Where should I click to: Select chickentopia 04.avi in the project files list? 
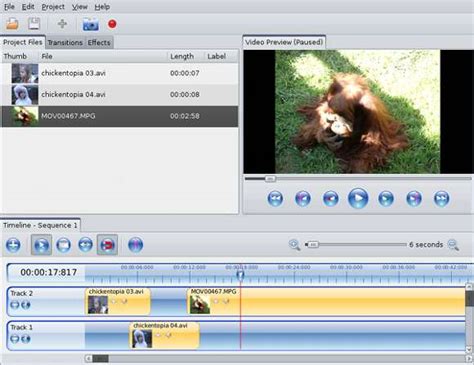tap(120, 95)
